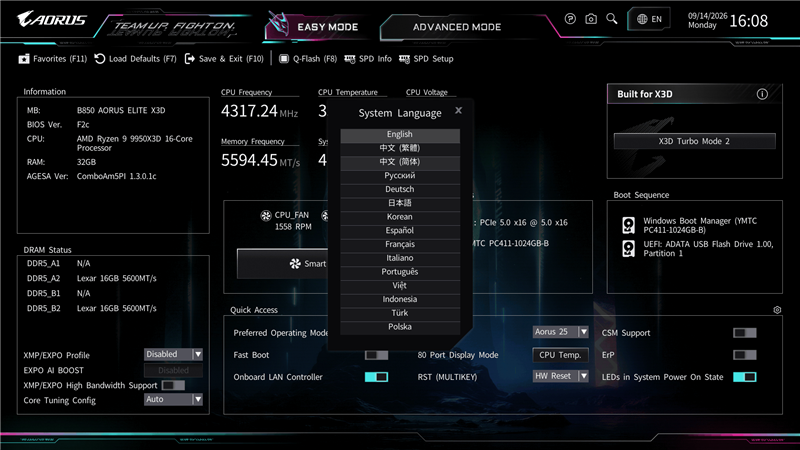
Task: Select Português language
Action: tap(400, 272)
